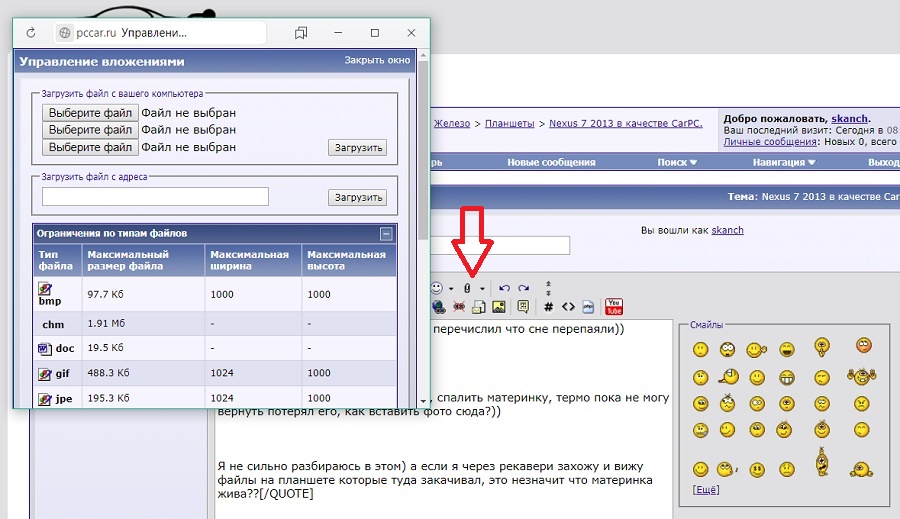Click the paperclip attachment icon in editor toolbar
Viewport: 900px width, 519px height.
(467, 288)
